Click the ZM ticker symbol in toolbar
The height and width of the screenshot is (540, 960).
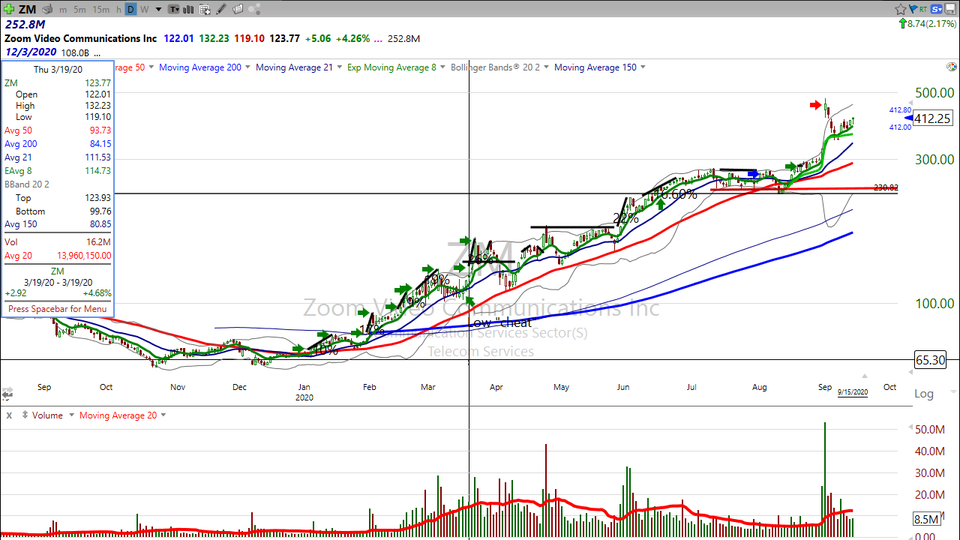pyautogui.click(x=27, y=9)
